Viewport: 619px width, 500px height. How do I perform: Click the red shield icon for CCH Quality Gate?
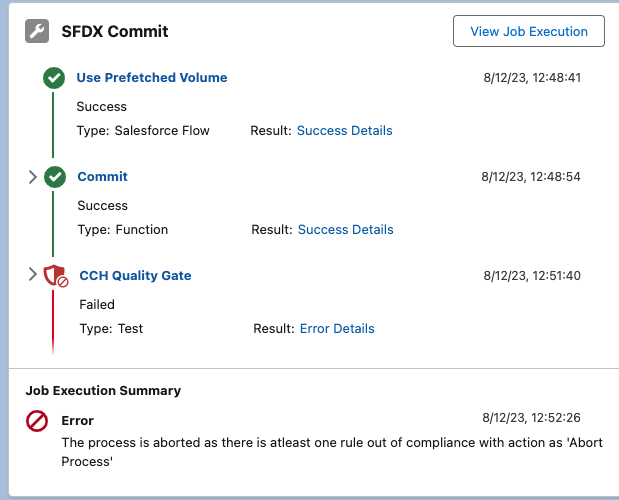point(56,275)
